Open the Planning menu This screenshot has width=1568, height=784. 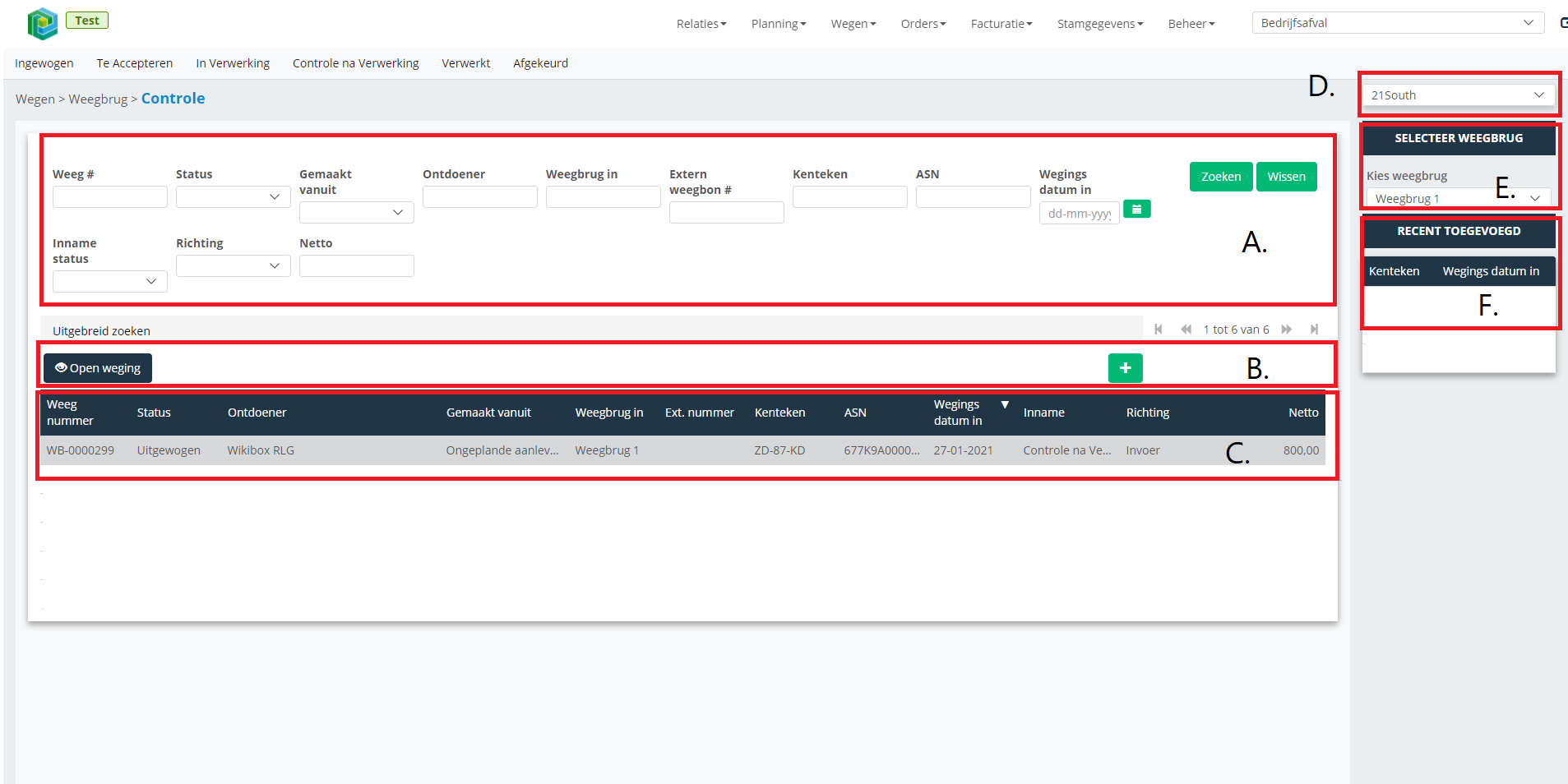779,24
